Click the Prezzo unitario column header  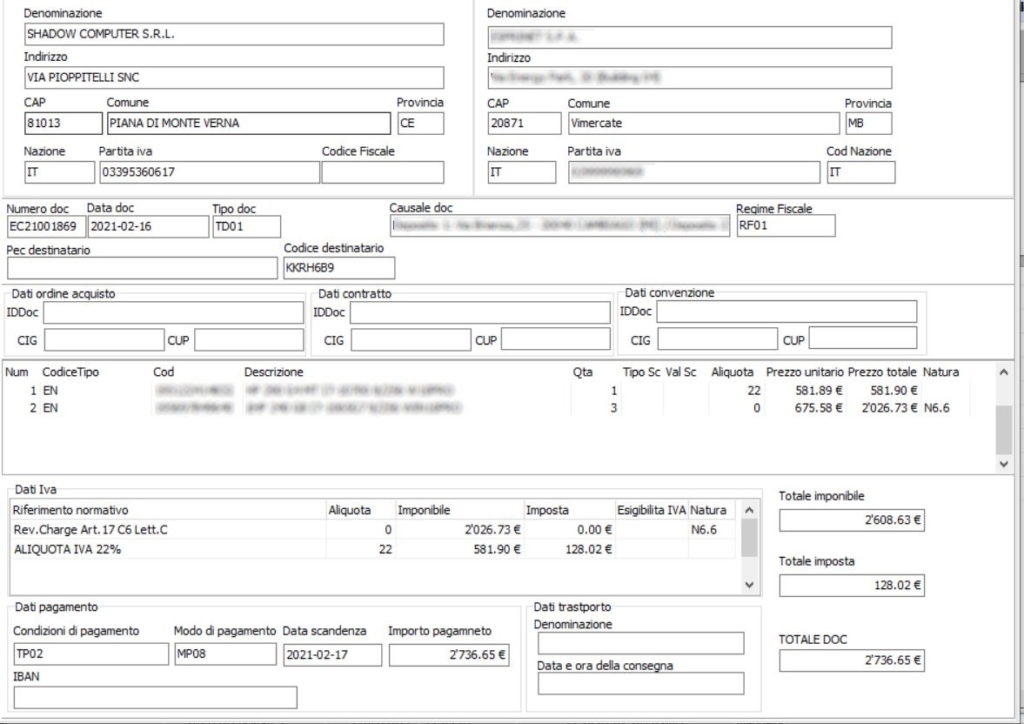(x=805, y=372)
